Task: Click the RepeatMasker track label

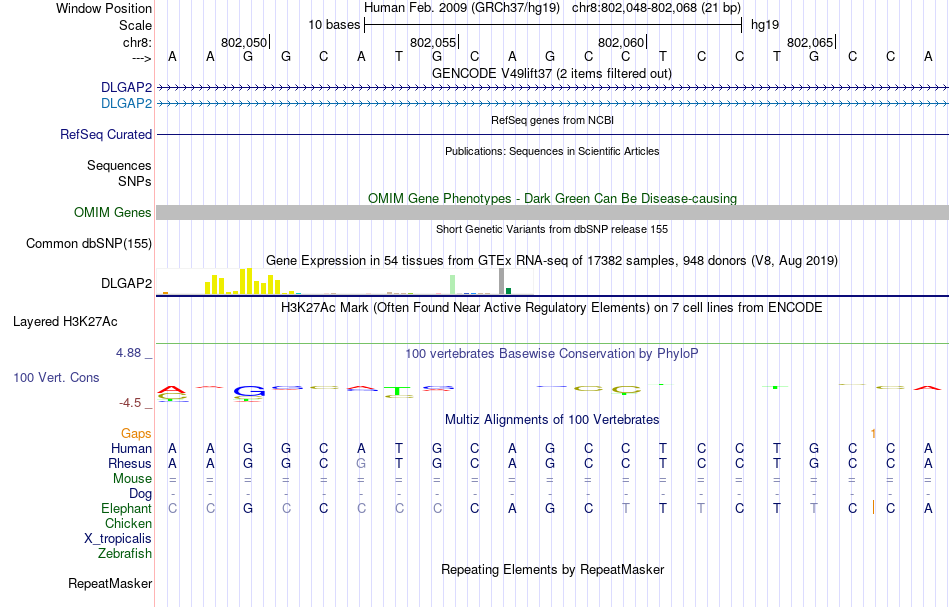Action: [x=110, y=584]
